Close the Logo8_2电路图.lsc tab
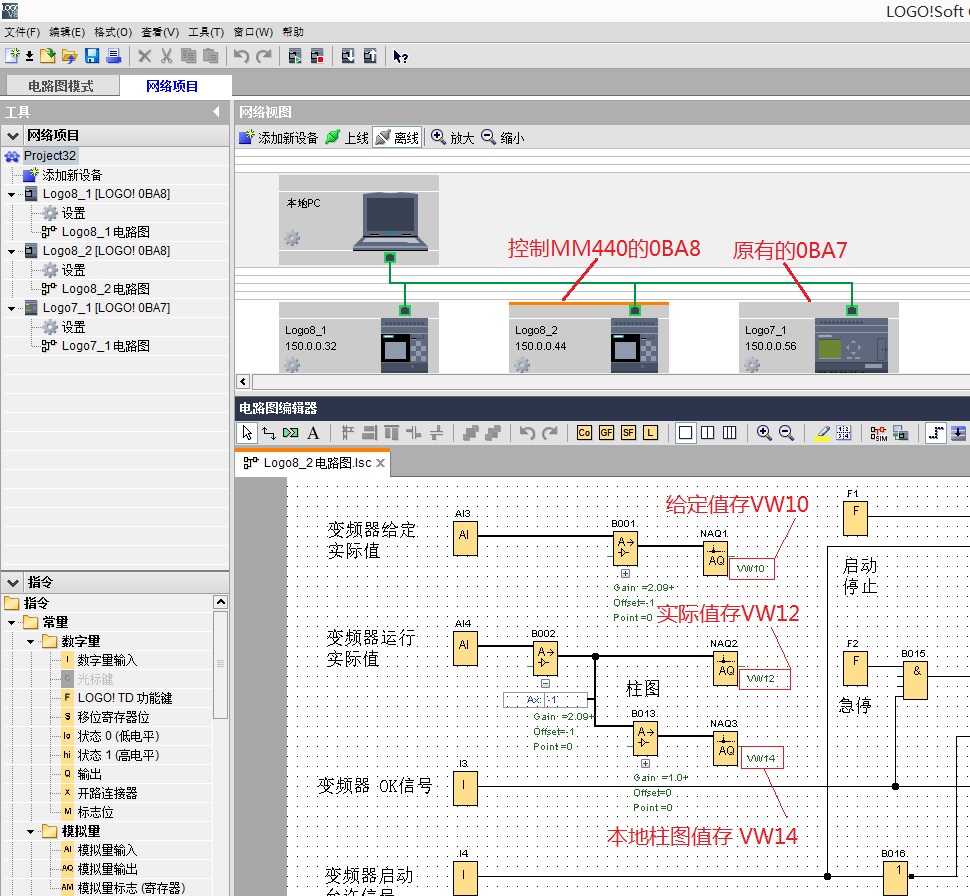The width and height of the screenshot is (970, 896). 381,463
